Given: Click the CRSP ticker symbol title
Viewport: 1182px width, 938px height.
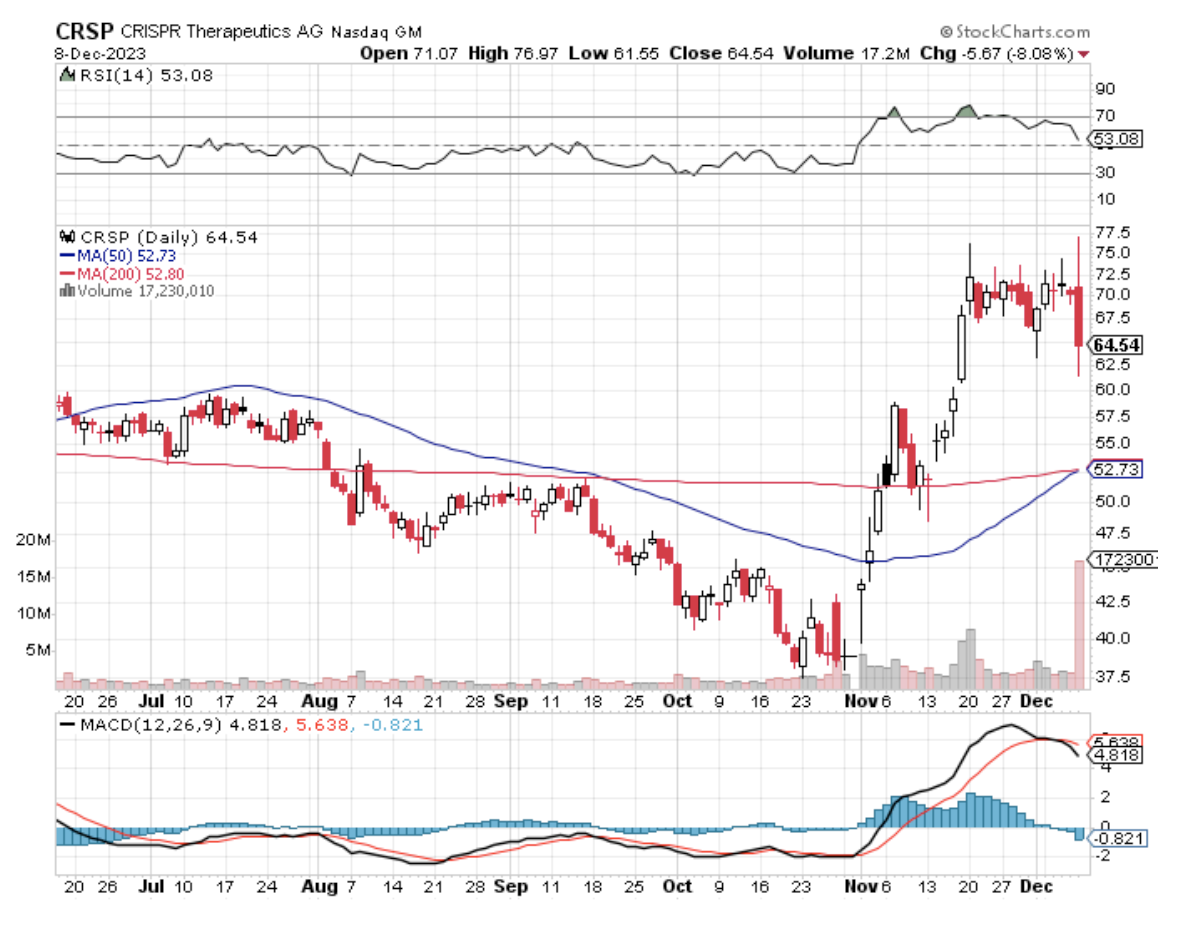Looking at the screenshot, I should (84, 31).
